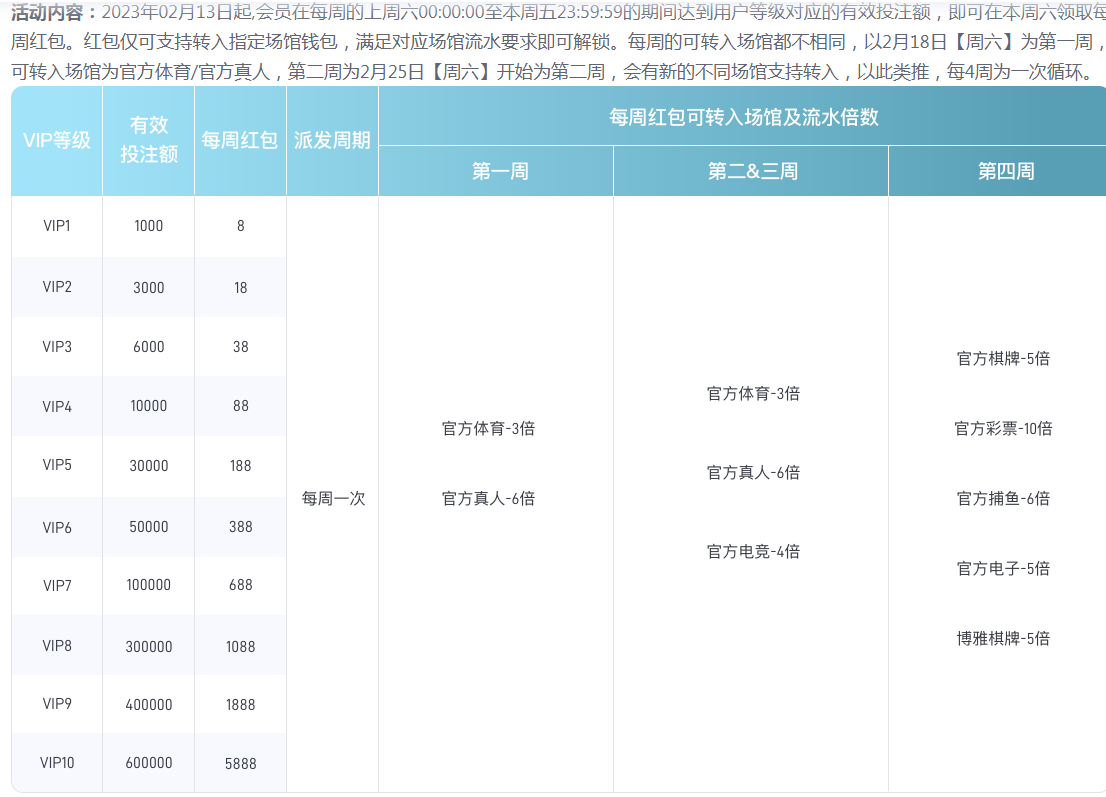Click the 第一周 sub-header
This screenshot has height=797, width=1106.
(x=495, y=170)
